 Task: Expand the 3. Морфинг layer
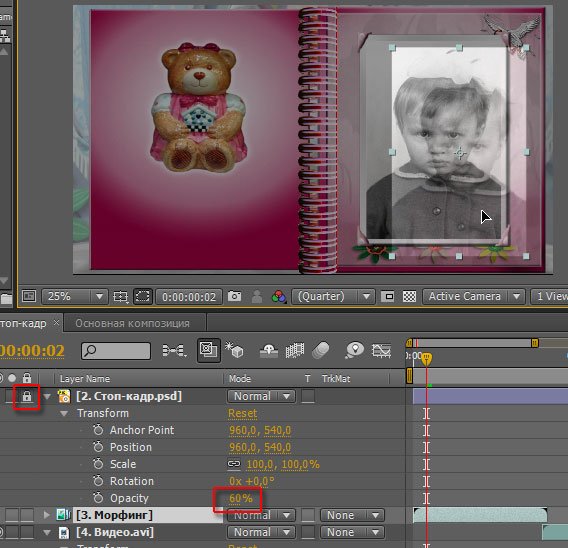(46, 515)
